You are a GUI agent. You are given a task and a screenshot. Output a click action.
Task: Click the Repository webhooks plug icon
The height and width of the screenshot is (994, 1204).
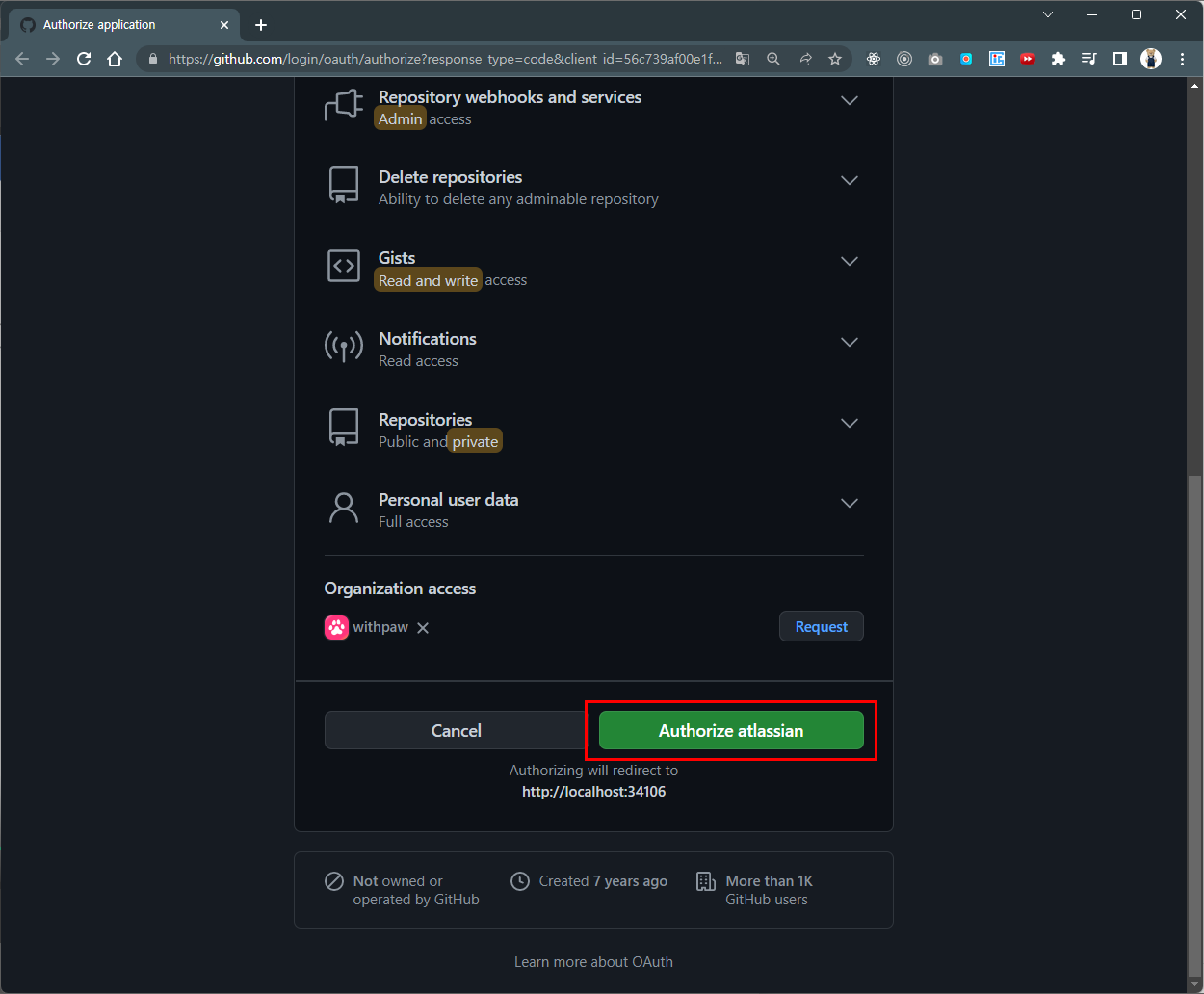pos(344,105)
